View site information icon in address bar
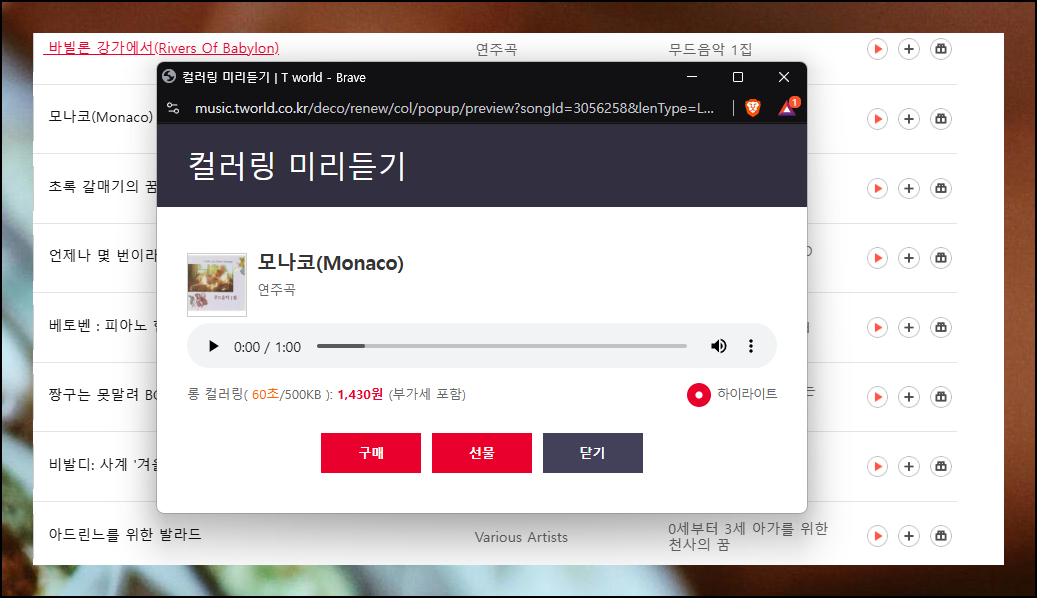This screenshot has height=598, width=1037. point(173,108)
